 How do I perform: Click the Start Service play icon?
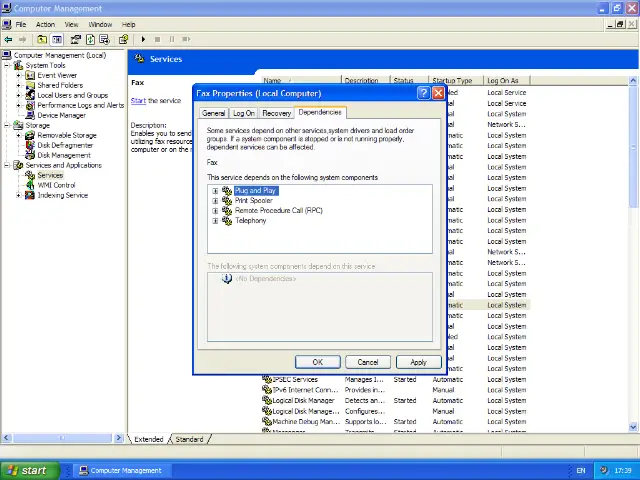(143, 40)
